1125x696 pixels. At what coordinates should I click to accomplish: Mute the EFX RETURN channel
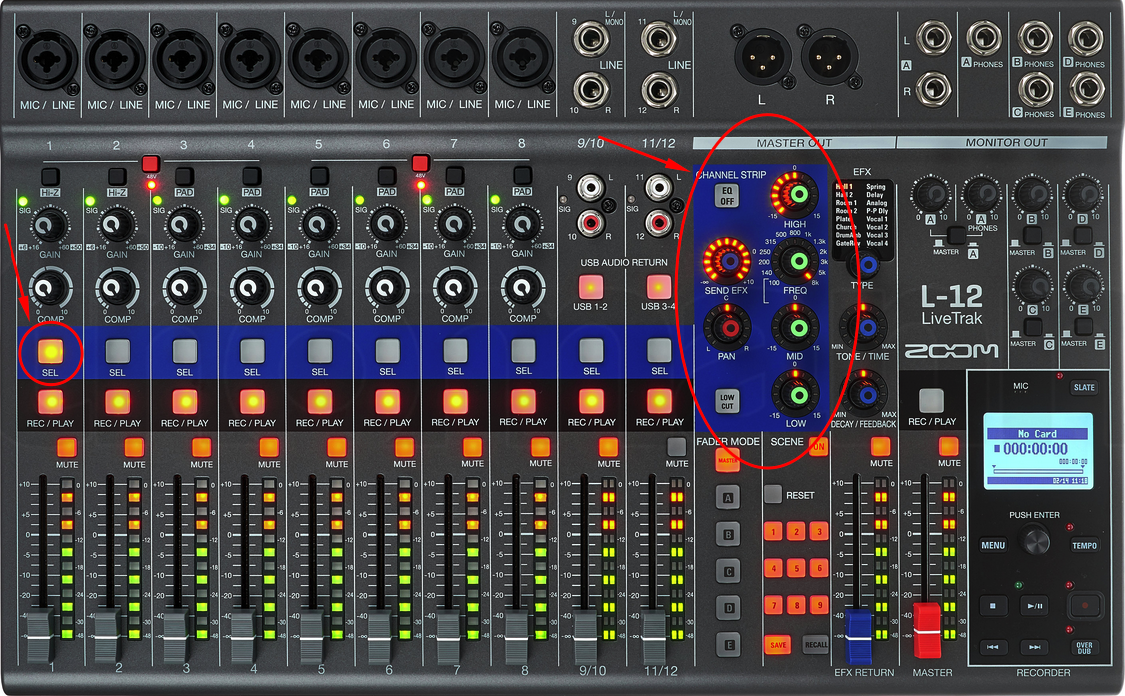[x=881, y=447]
